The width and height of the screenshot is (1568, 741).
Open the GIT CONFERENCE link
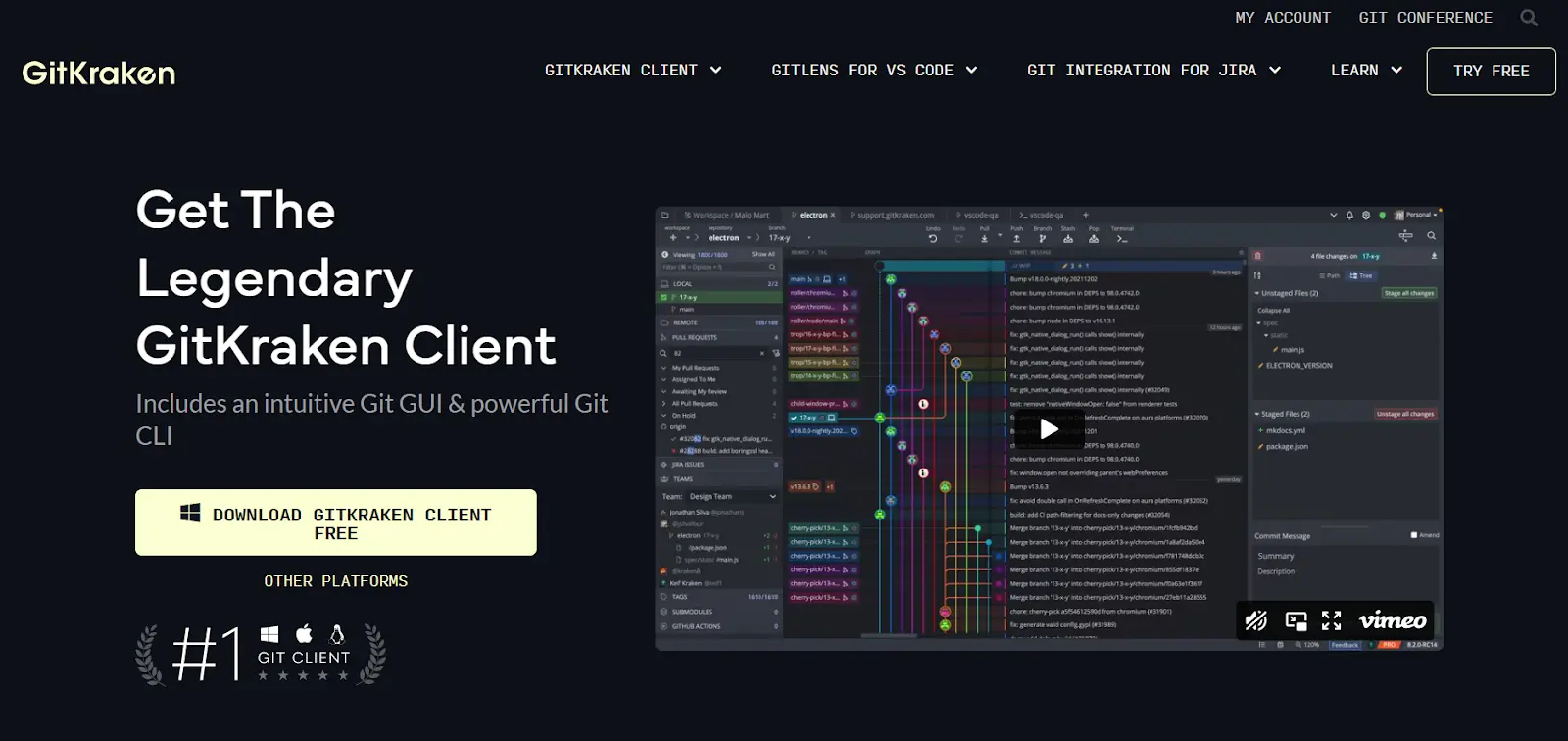click(1425, 18)
